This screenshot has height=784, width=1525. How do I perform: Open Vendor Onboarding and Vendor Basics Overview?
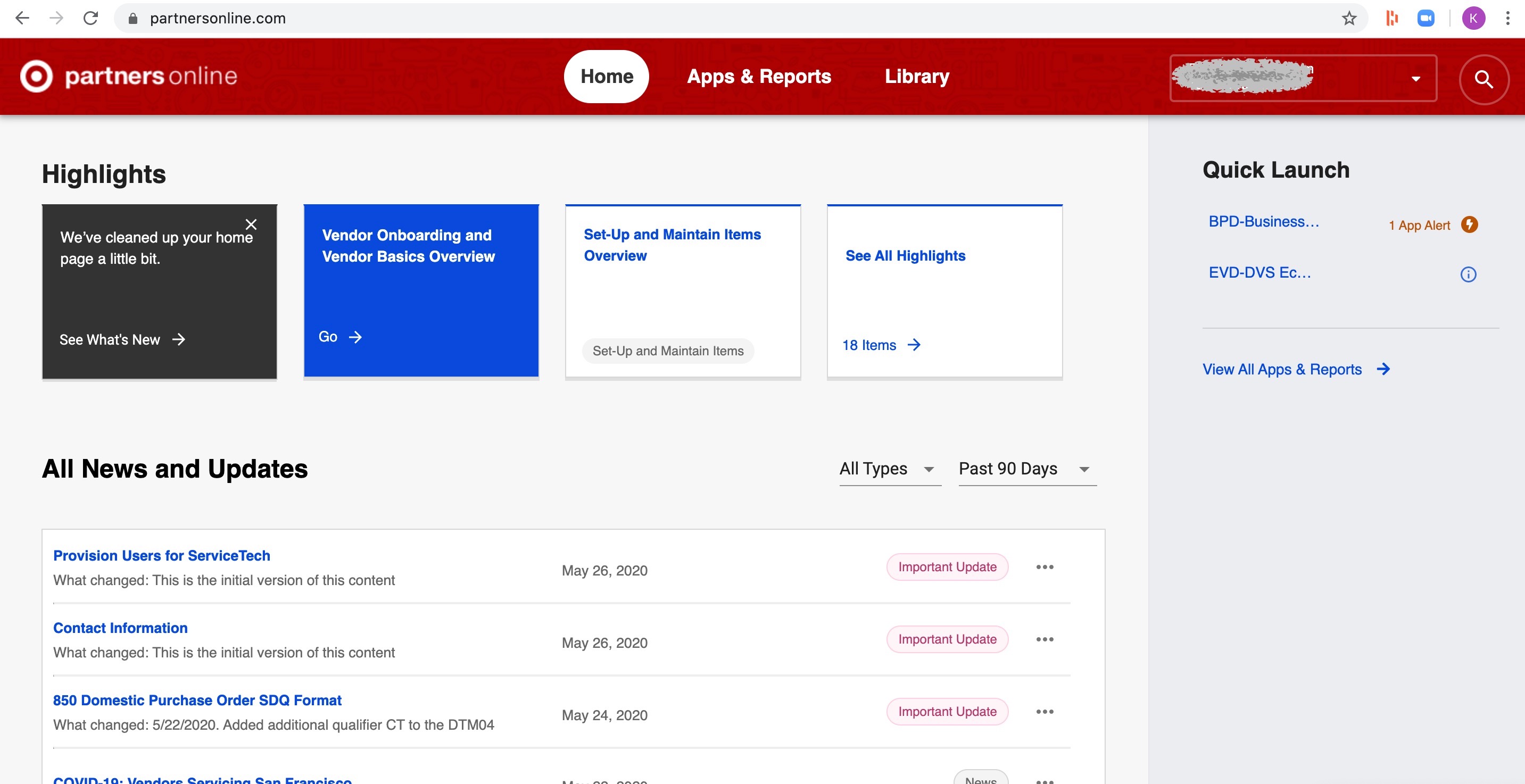tap(408, 246)
